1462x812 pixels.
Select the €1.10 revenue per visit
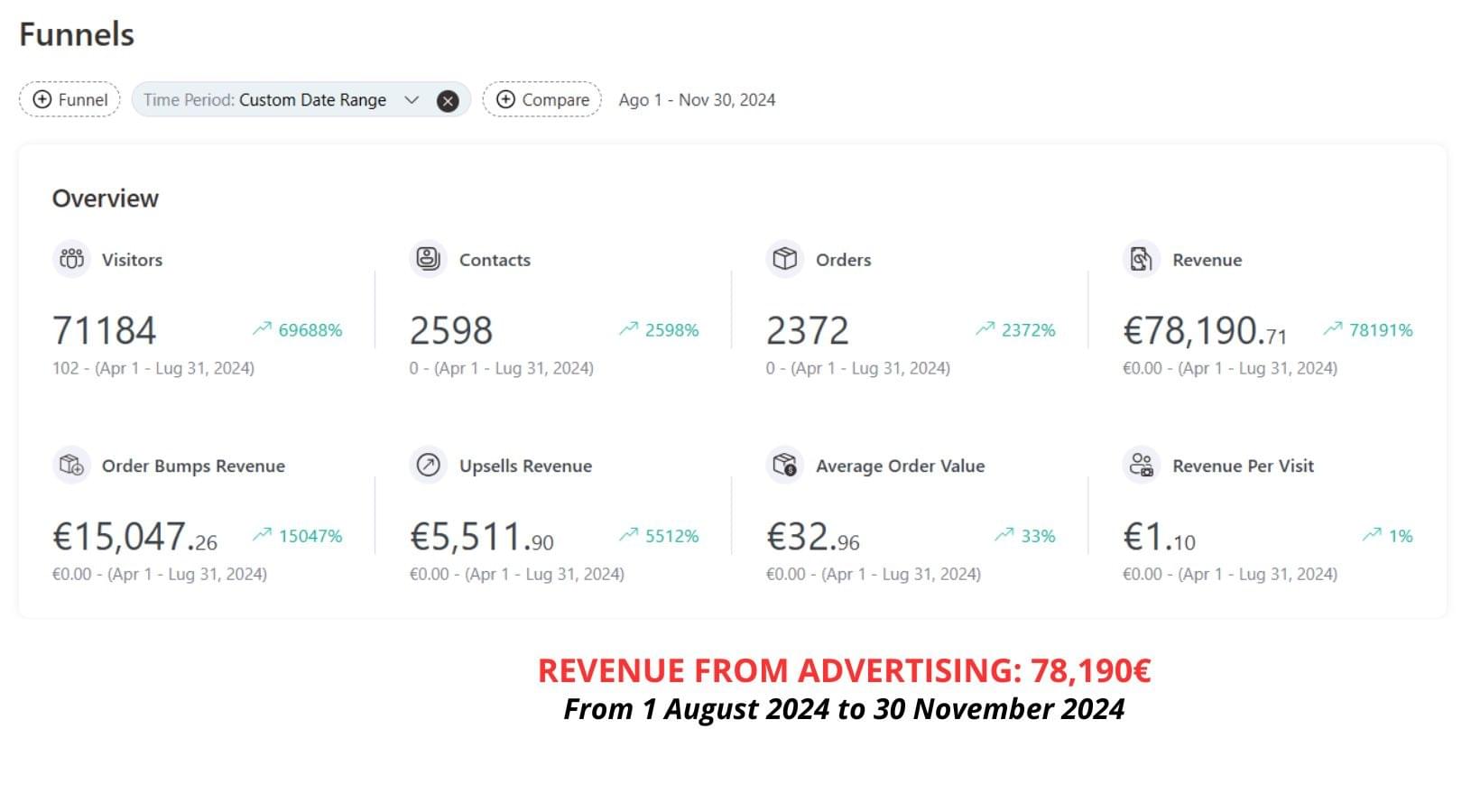(1160, 536)
